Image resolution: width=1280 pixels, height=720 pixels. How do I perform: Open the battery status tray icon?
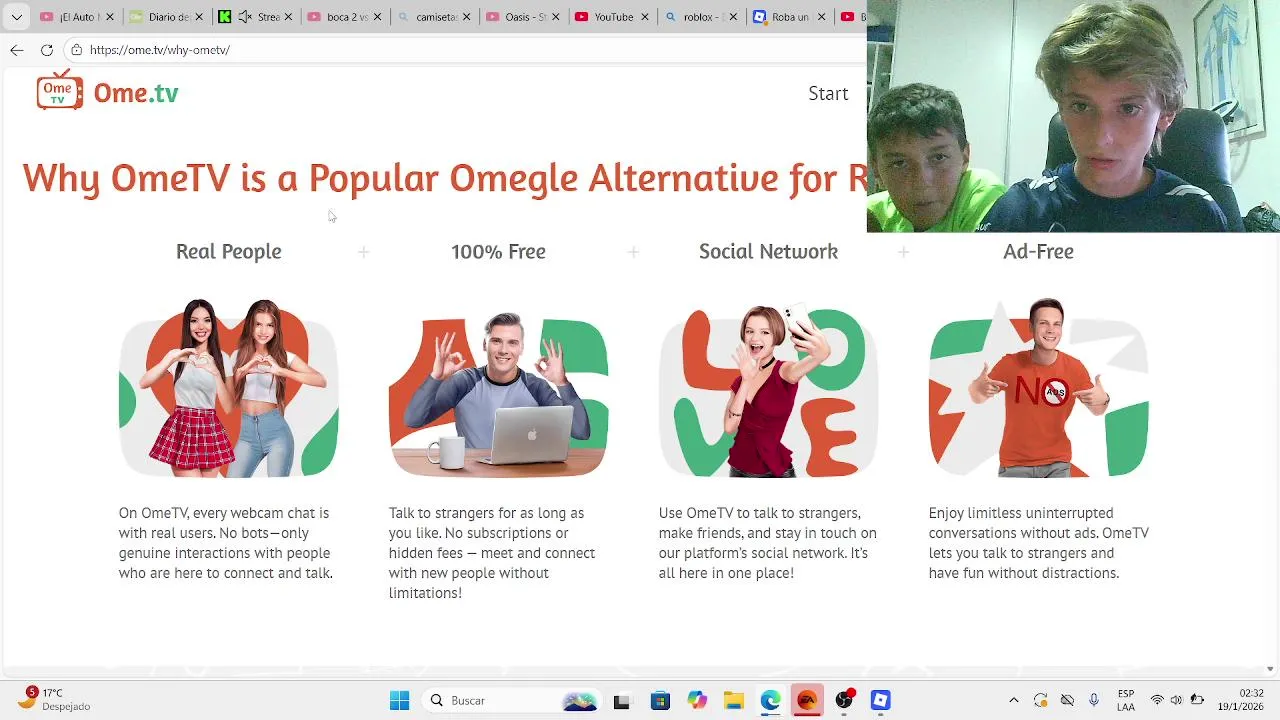coord(1197,700)
